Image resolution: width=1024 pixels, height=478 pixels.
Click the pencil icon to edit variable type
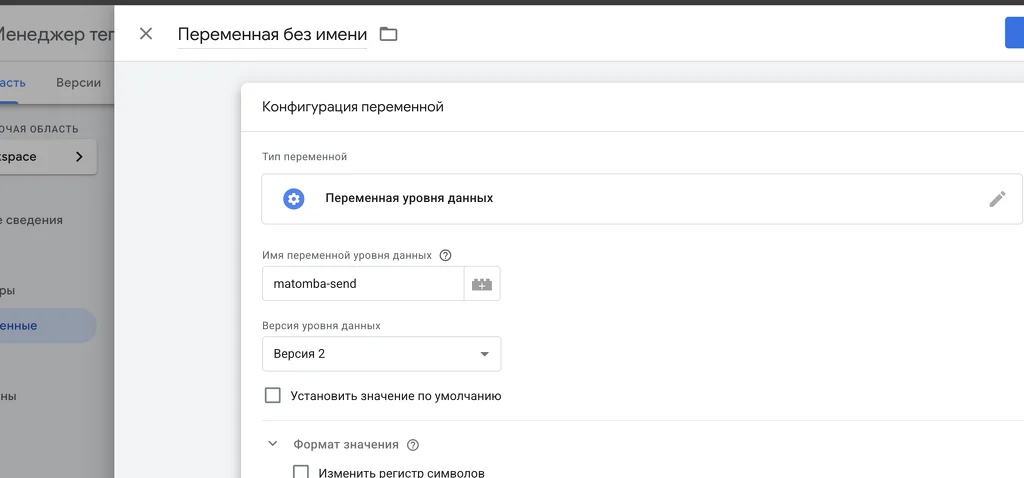[997, 199]
